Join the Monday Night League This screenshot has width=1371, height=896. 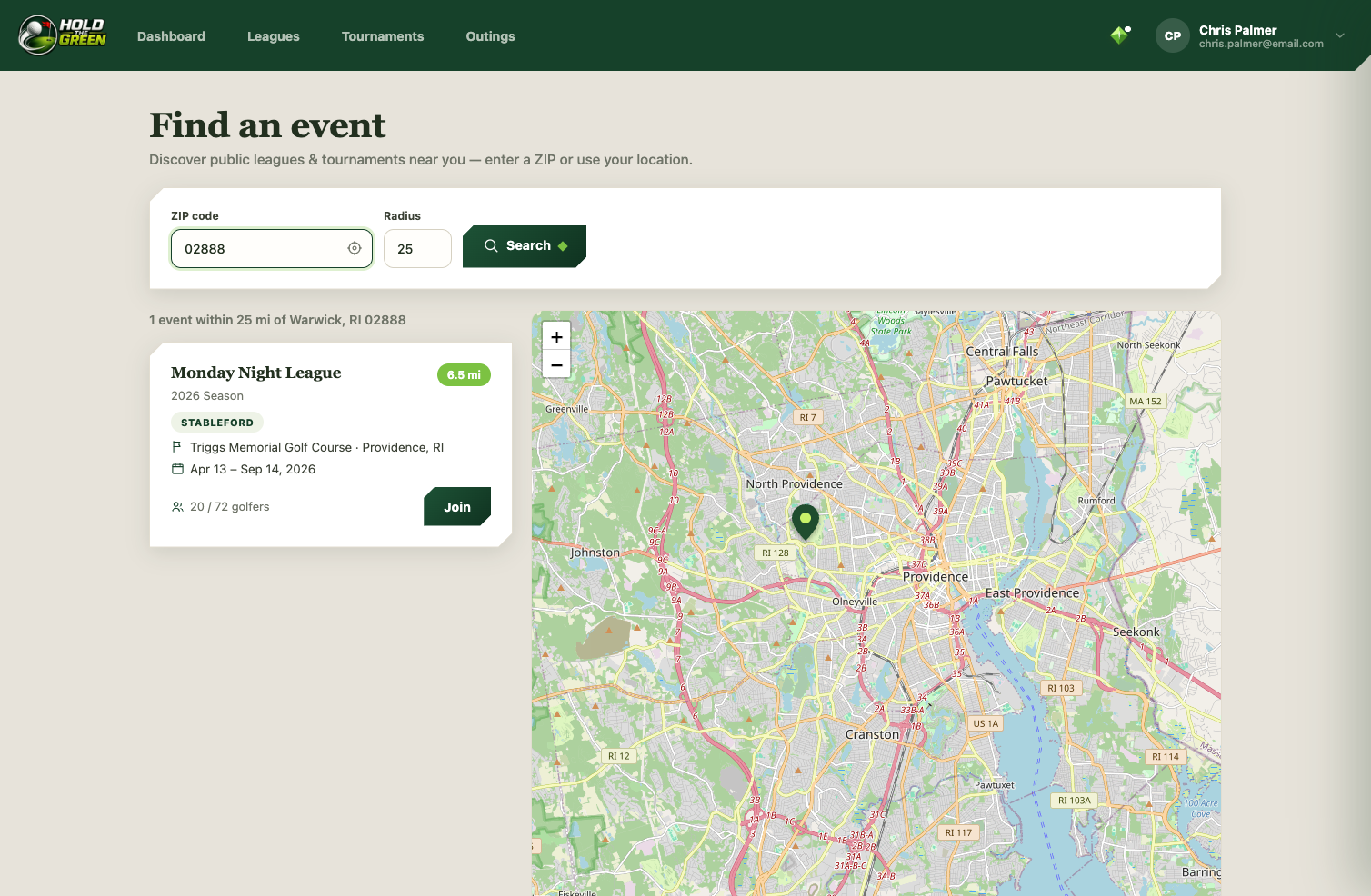point(457,507)
